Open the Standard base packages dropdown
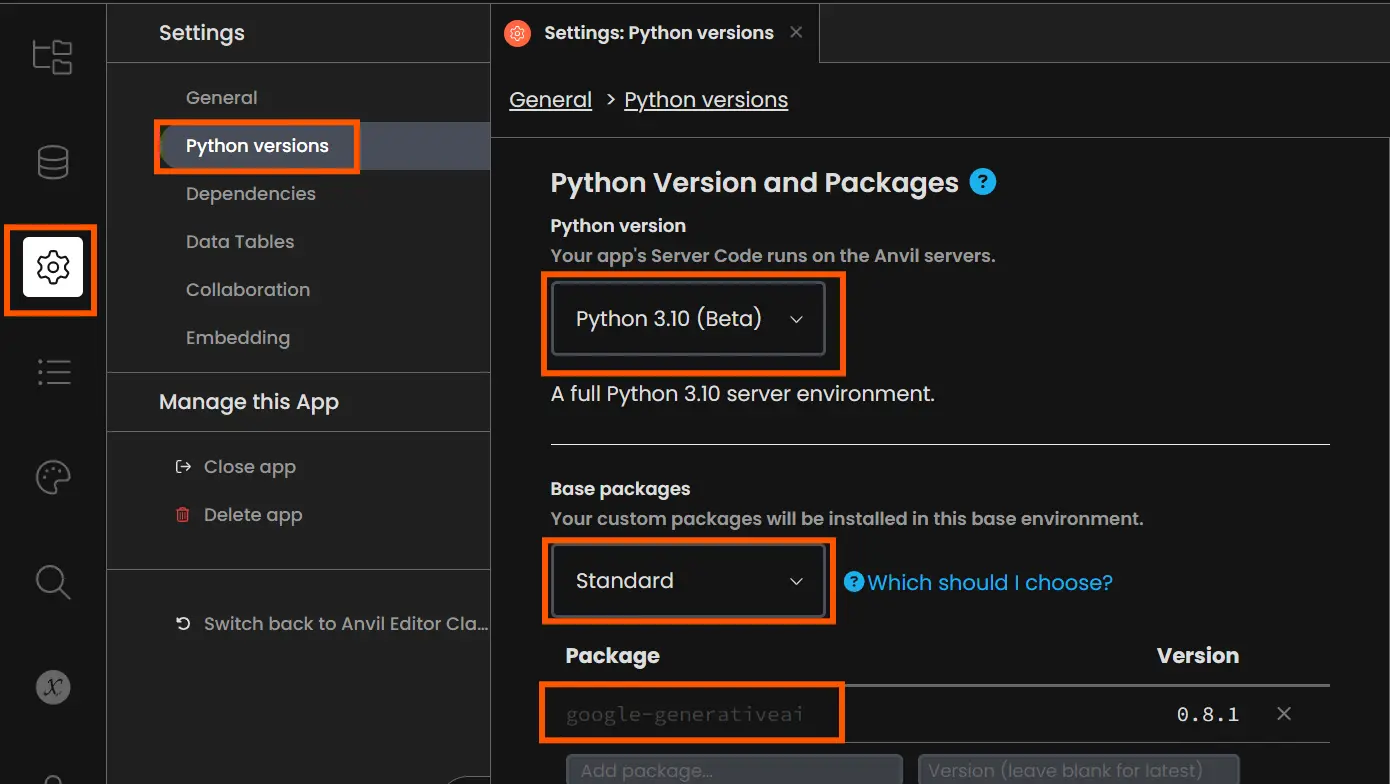The image size is (1390, 784). point(689,581)
